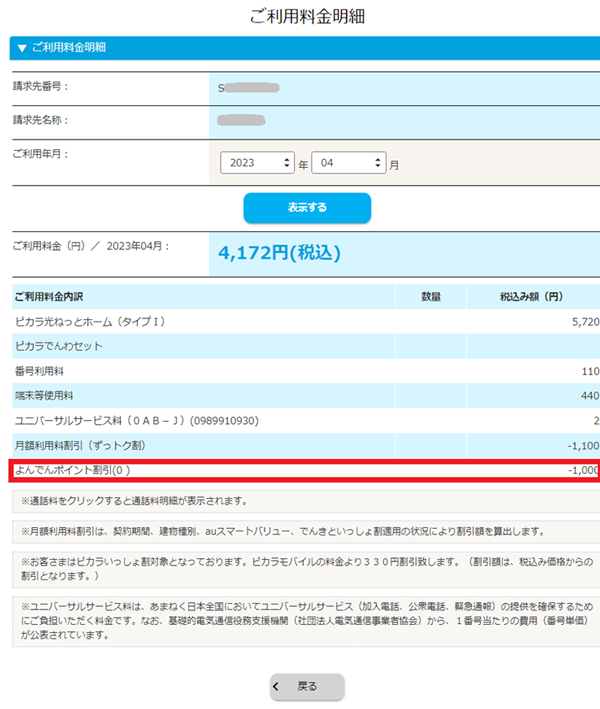
Task: Select the 番号利用料 charge row
Action: (x=40, y=370)
